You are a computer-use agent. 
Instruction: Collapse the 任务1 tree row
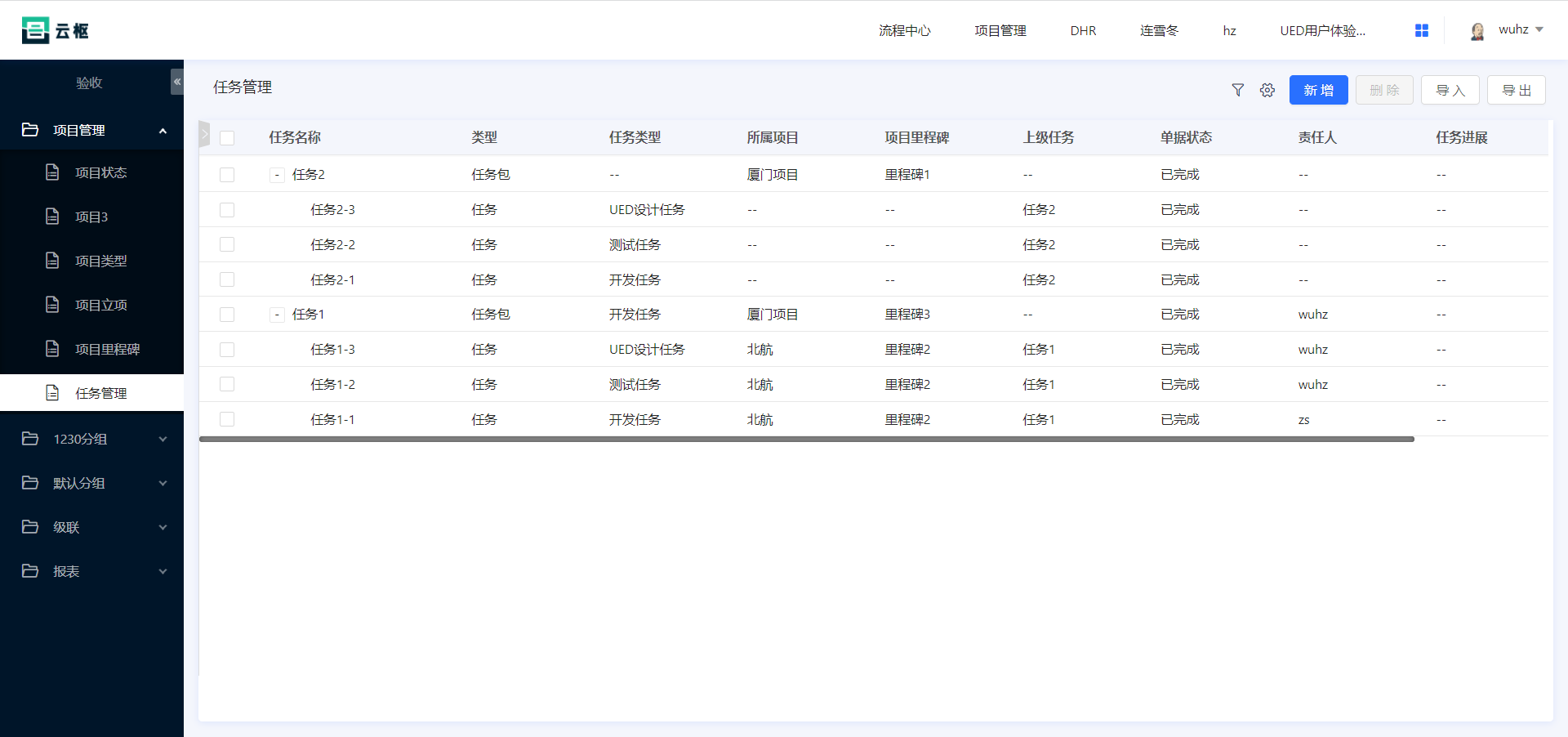pyautogui.click(x=277, y=315)
